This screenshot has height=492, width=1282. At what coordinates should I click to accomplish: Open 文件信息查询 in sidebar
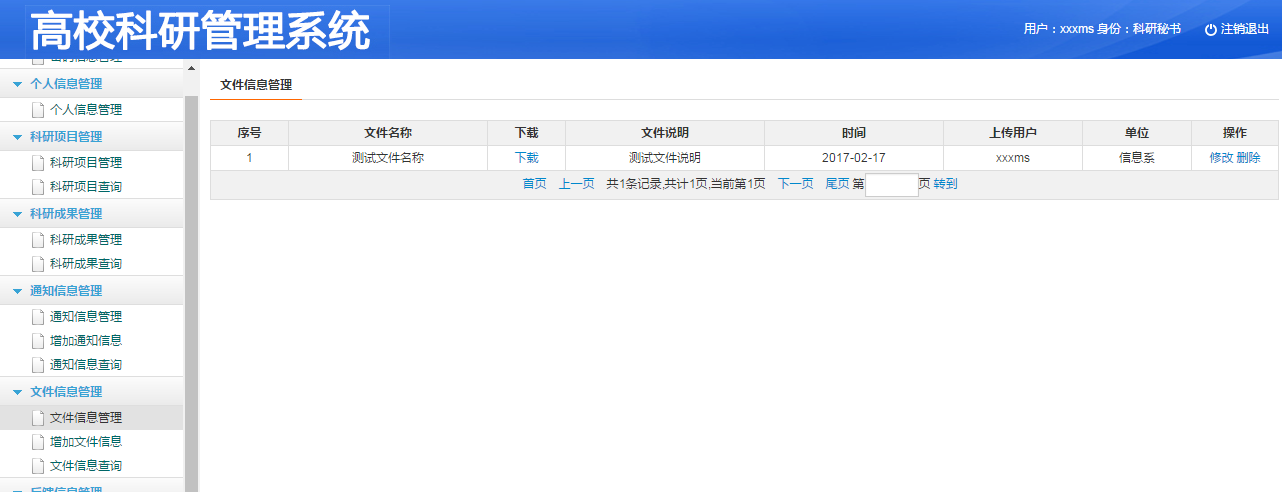pyautogui.click(x=86, y=466)
